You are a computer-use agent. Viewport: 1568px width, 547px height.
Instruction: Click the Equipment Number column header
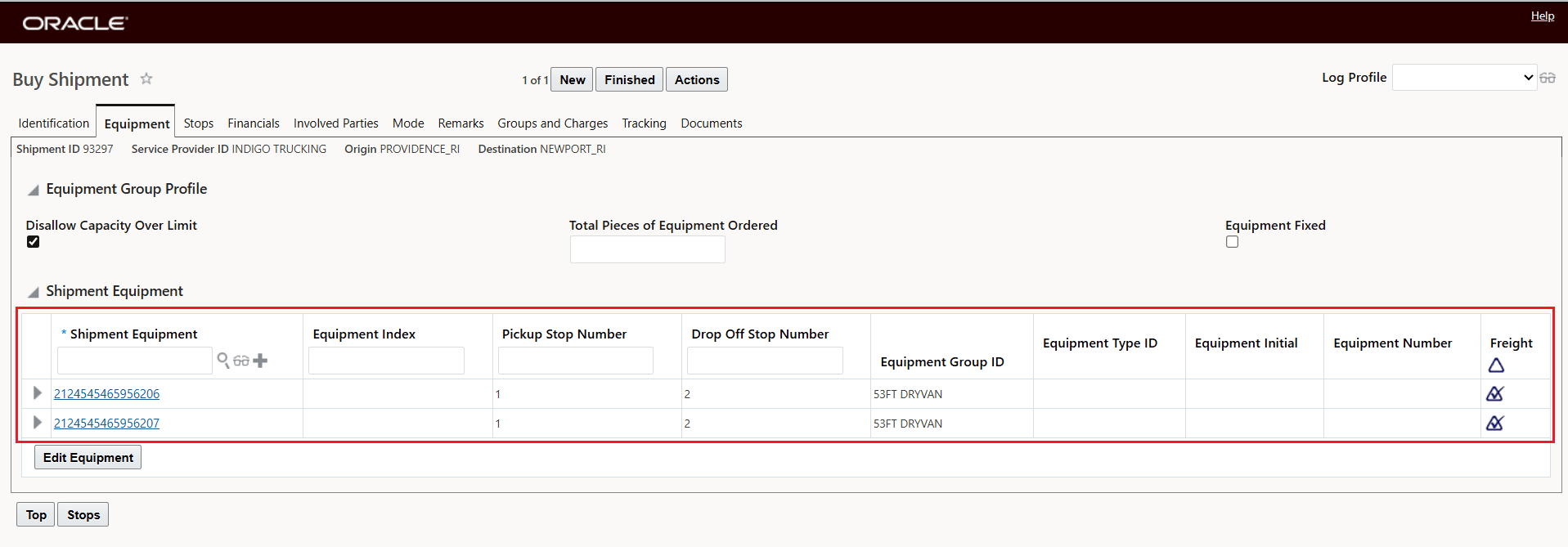[x=1393, y=343]
